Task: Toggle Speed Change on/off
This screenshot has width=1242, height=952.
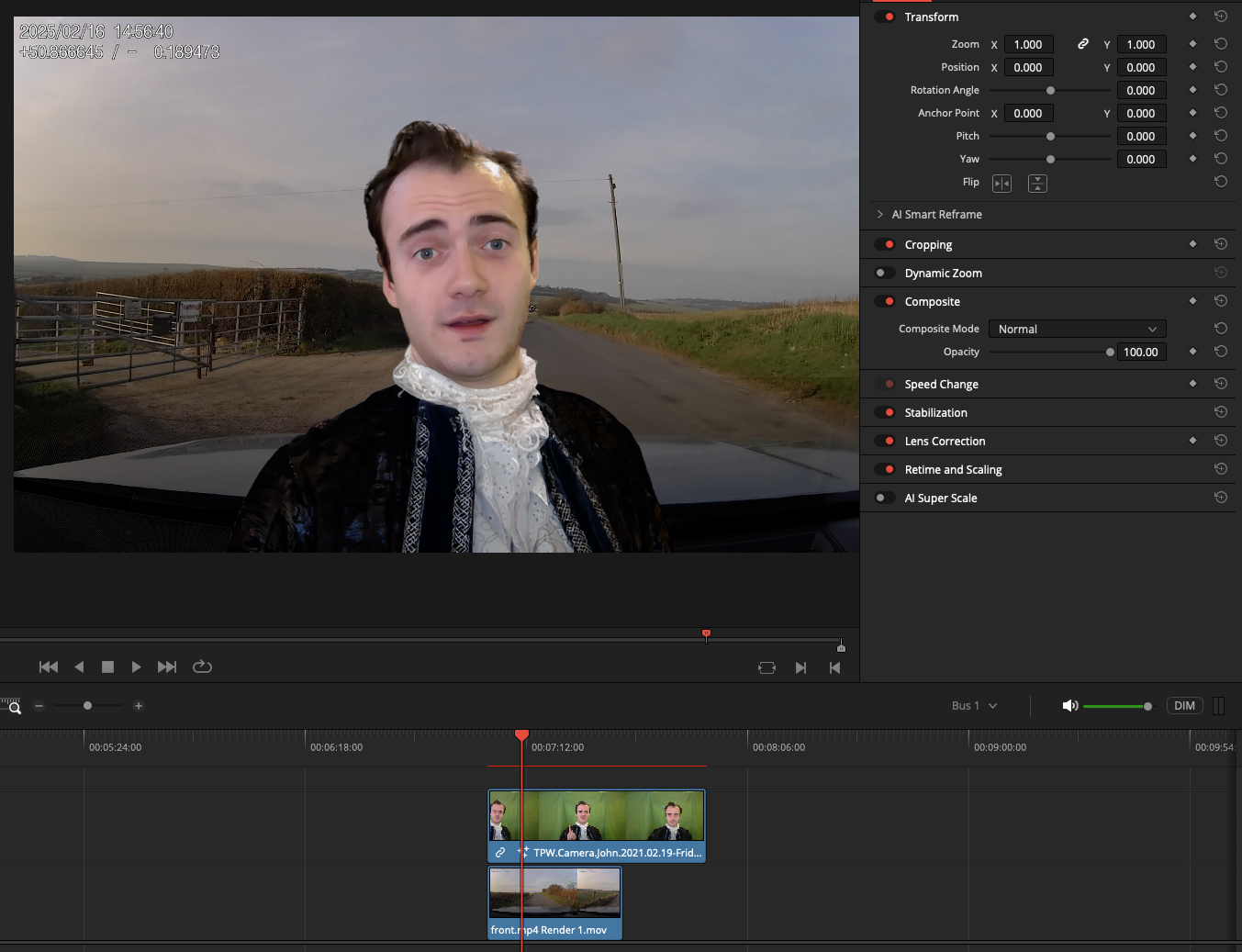Action: point(885,384)
